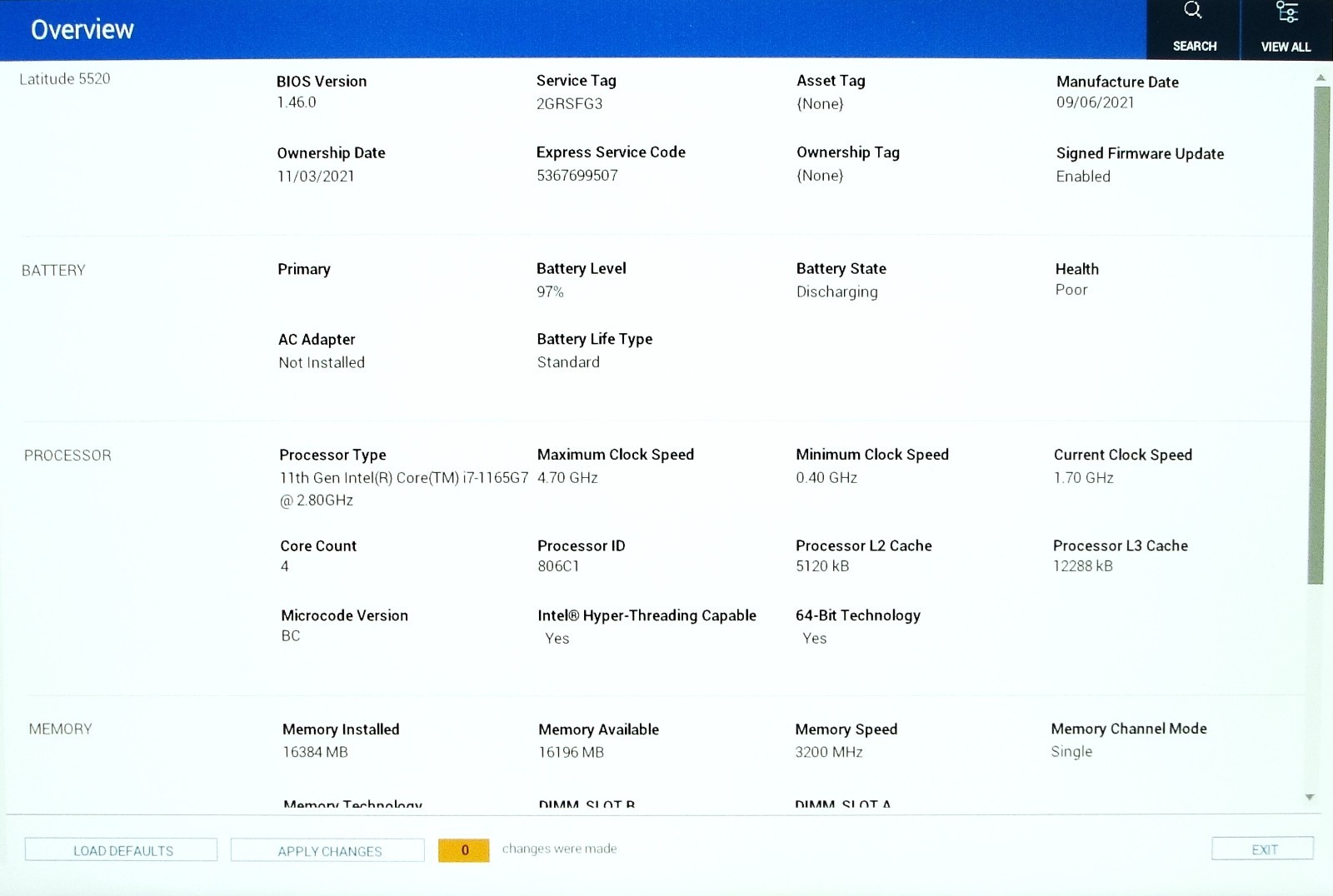Screen dimensions: 1333x896
Task: Click the L2 cache 5120 kB value
Action: 822,566
